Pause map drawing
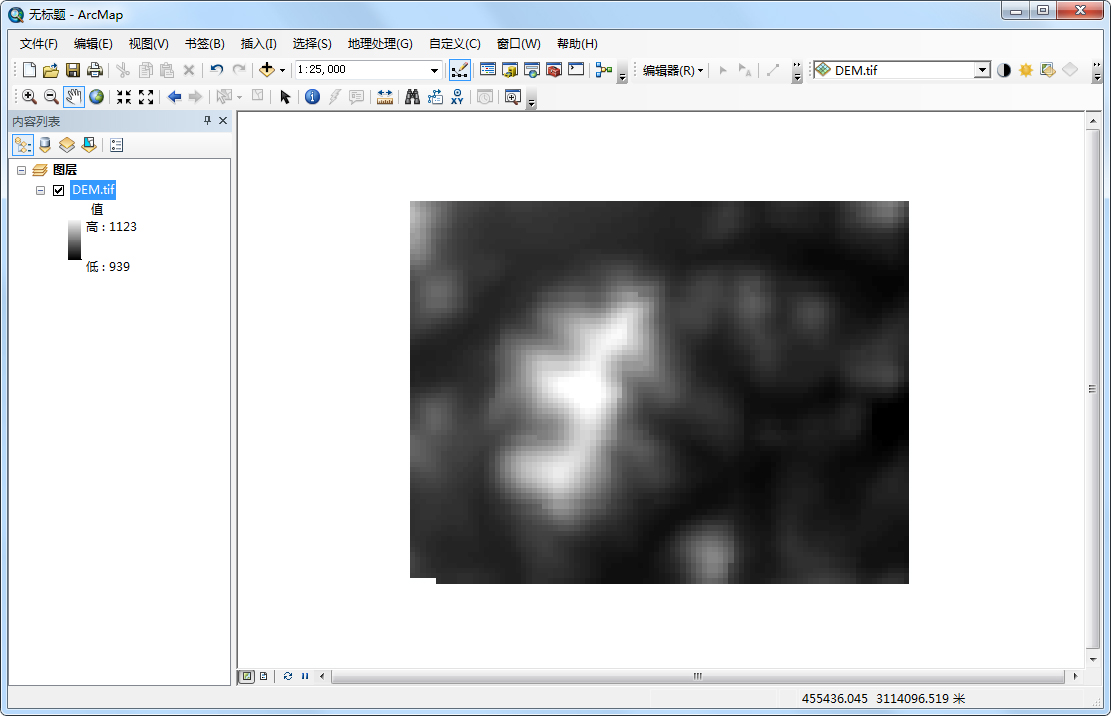The height and width of the screenshot is (716, 1111). pyautogui.click(x=305, y=676)
